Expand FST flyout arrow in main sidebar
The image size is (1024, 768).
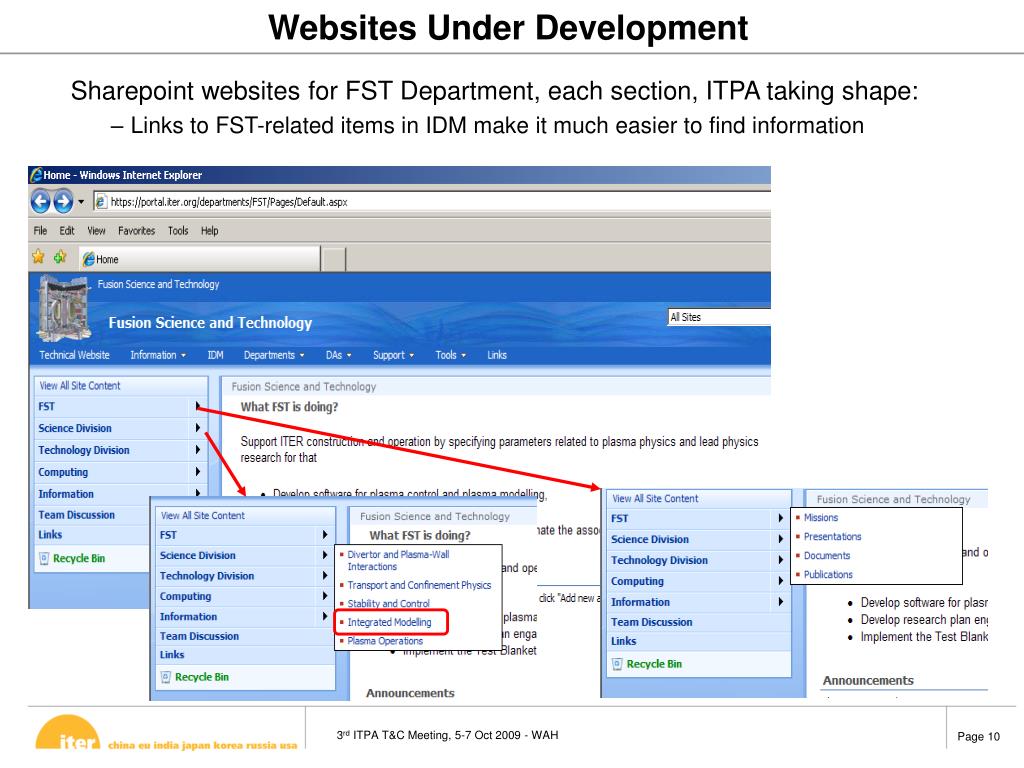[x=197, y=406]
